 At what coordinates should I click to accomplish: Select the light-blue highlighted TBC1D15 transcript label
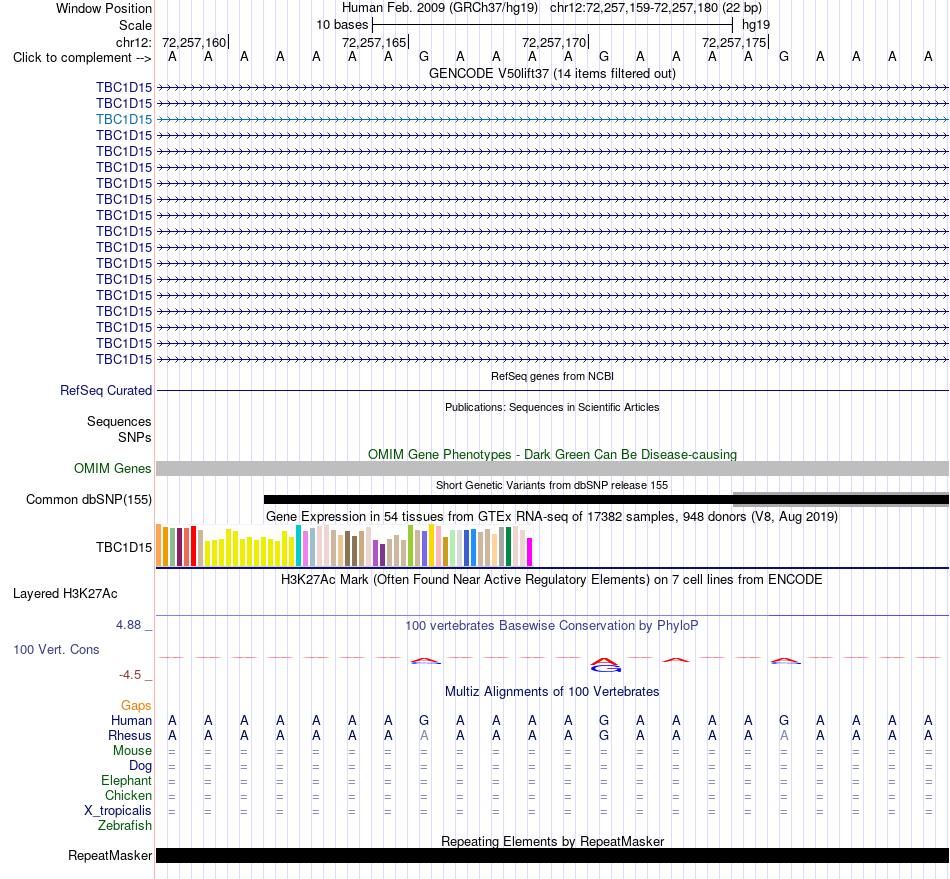coord(124,119)
